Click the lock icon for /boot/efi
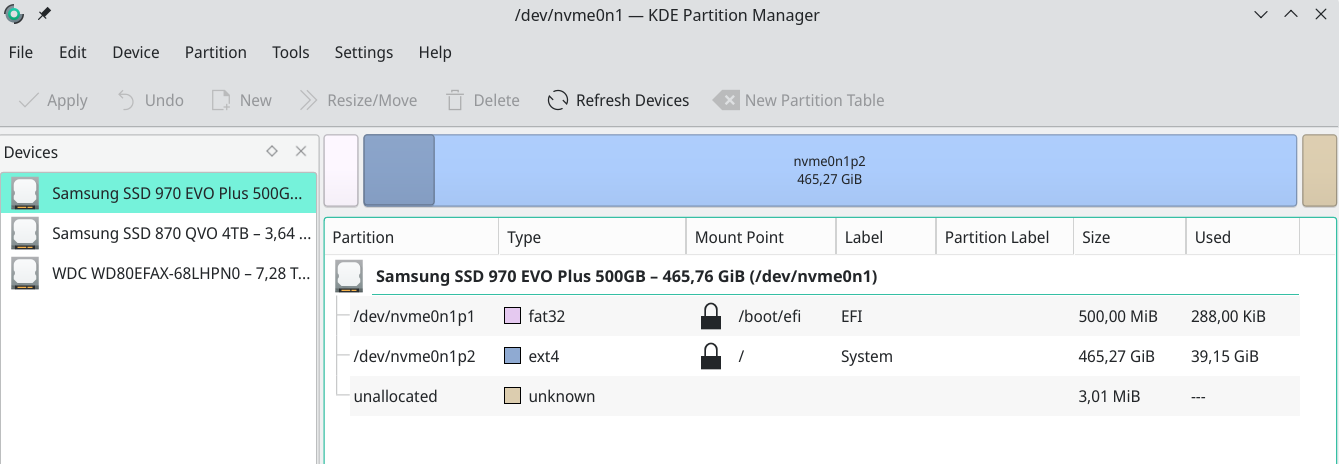 tap(710, 317)
